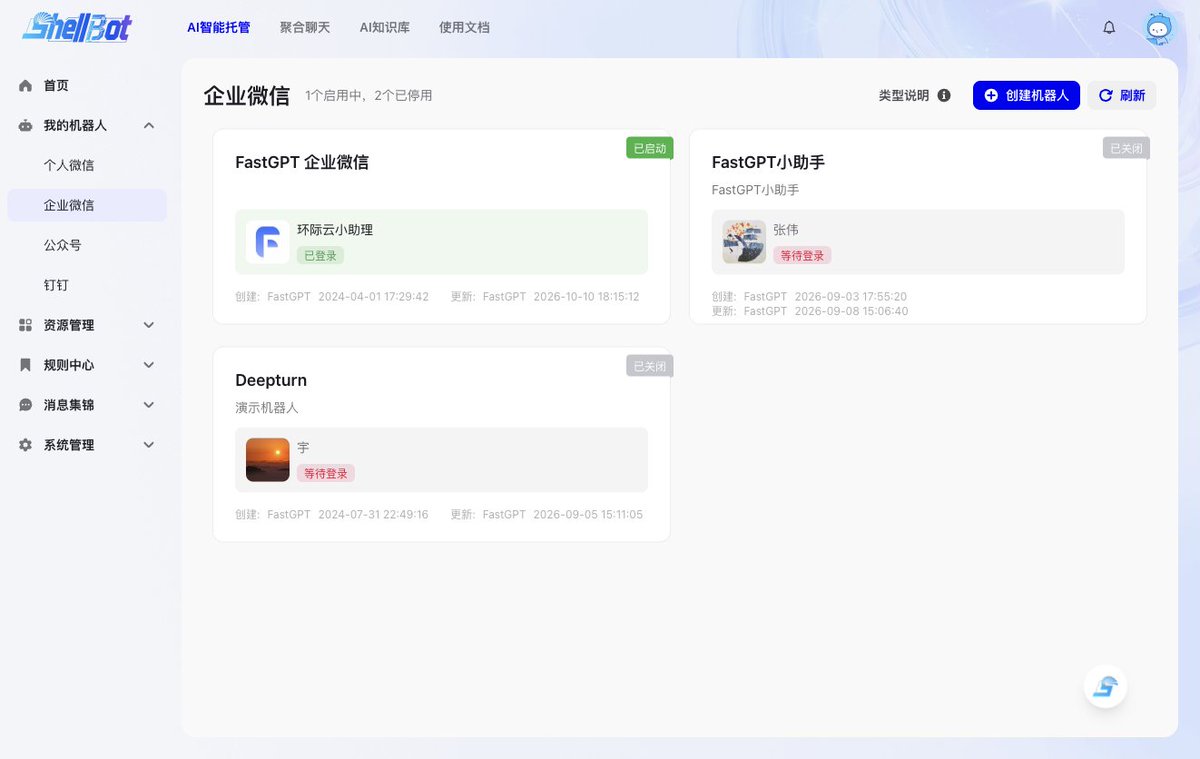Collapse the 我的机器人 menu chevron
The height and width of the screenshot is (759, 1200).
coord(149,126)
